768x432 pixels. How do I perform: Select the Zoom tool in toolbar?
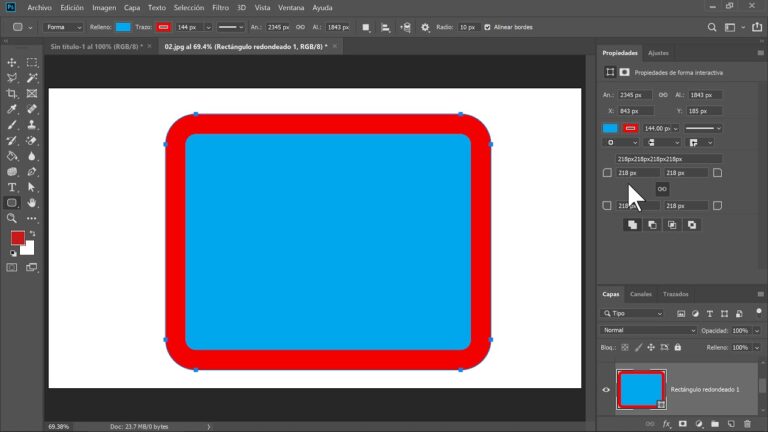pos(12,218)
